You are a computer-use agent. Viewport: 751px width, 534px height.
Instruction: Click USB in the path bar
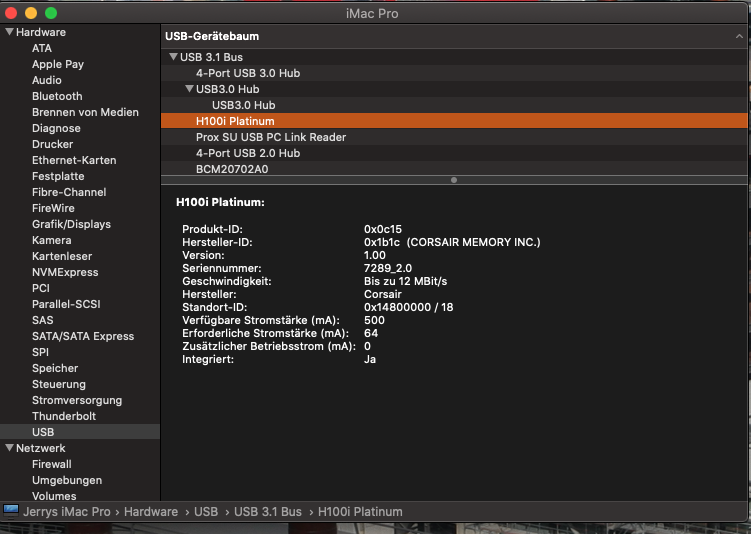pos(206,511)
